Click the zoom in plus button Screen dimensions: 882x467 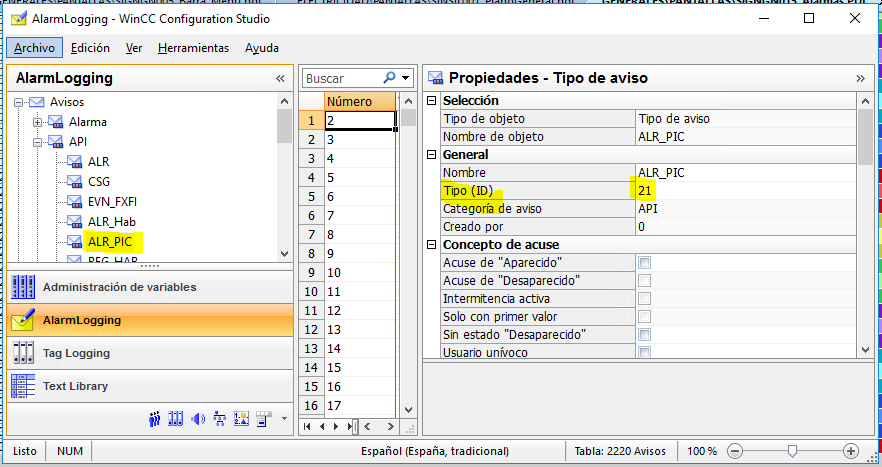851,452
